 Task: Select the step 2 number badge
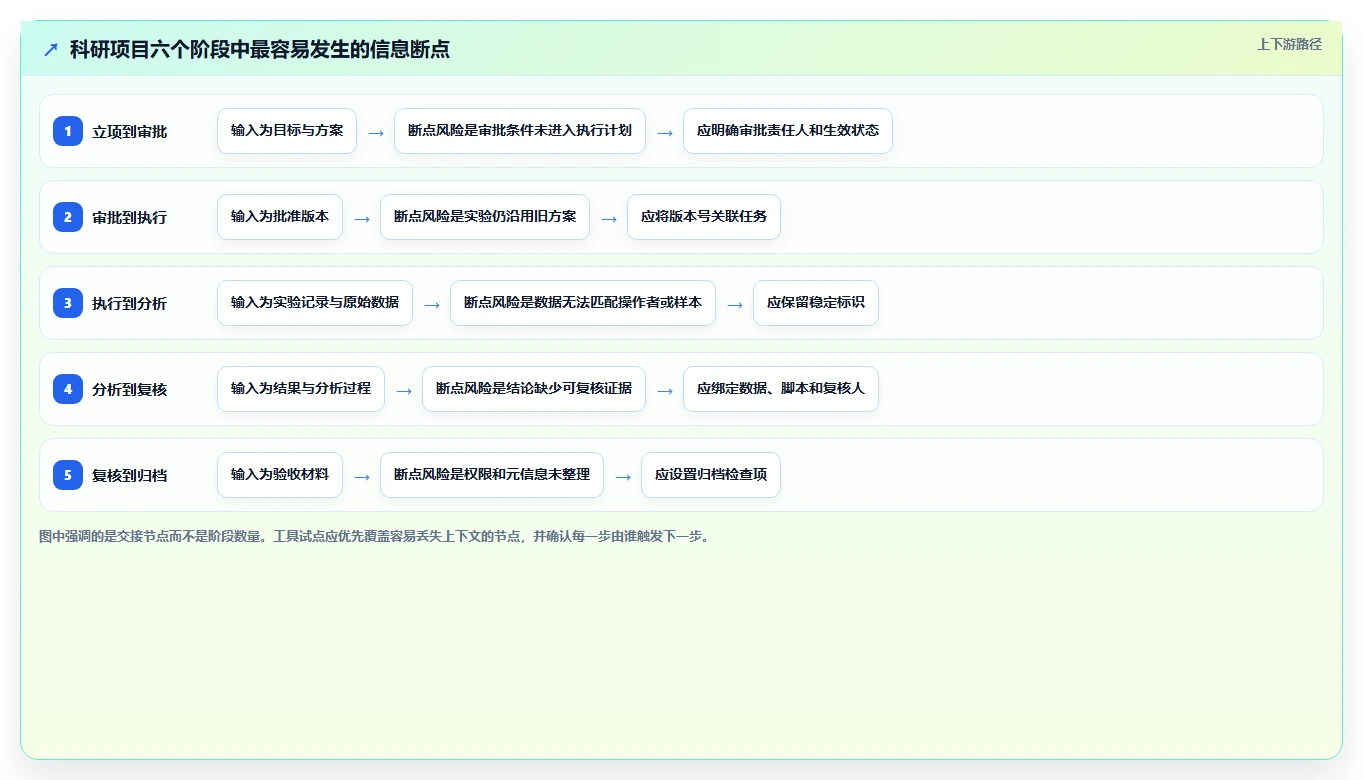[x=68, y=217]
